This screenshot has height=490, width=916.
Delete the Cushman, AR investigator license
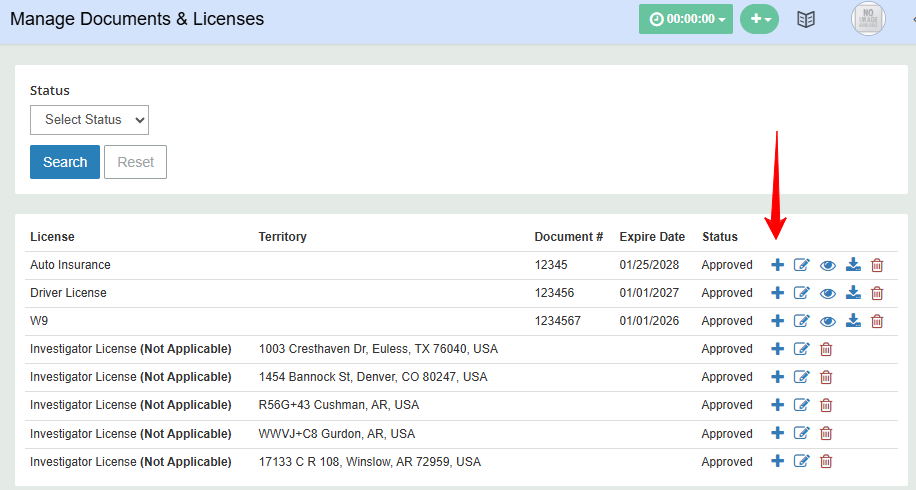[825, 405]
